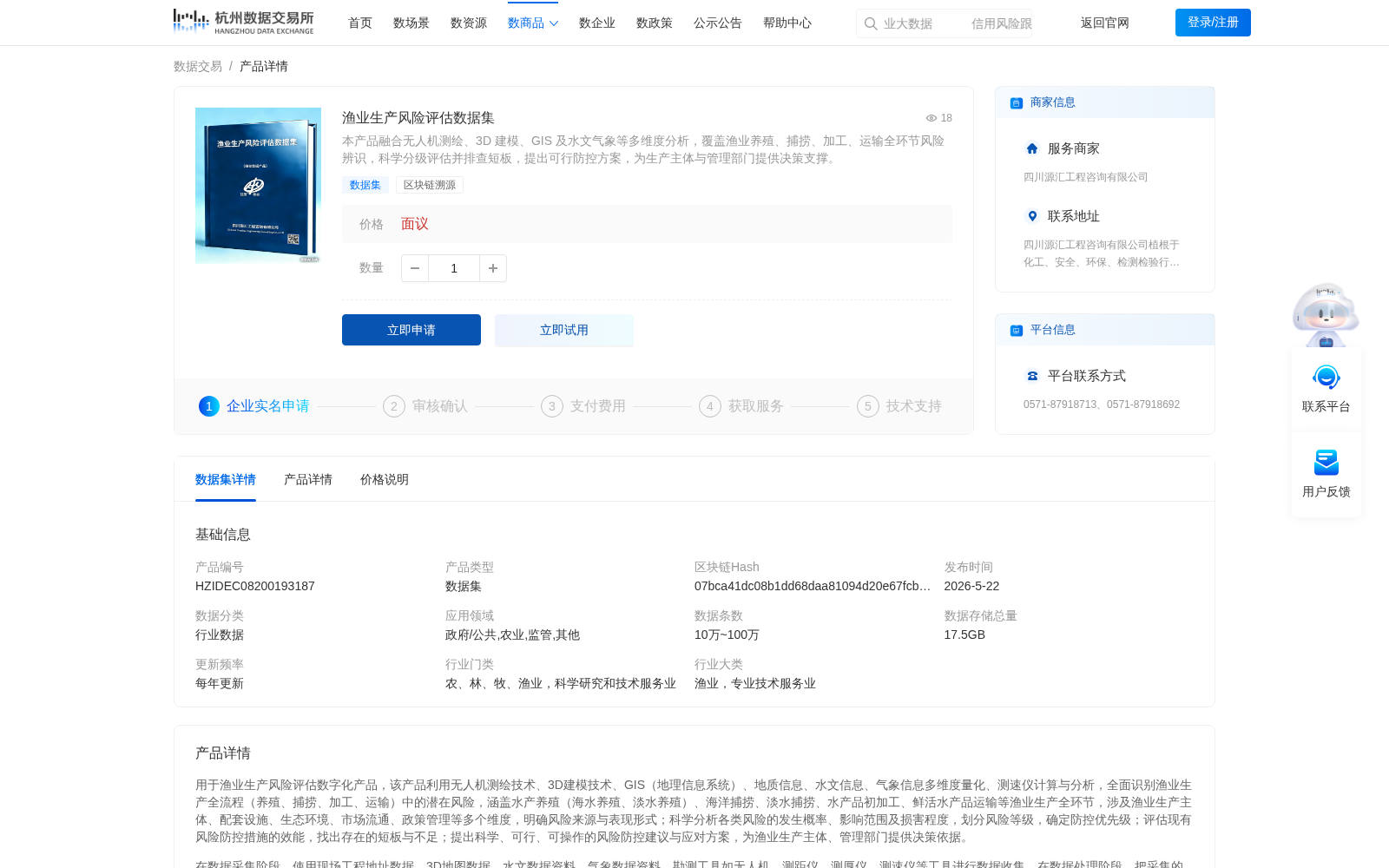Open the 数场景 menu item
Image resolution: width=1389 pixels, height=868 pixels.
pos(411,23)
